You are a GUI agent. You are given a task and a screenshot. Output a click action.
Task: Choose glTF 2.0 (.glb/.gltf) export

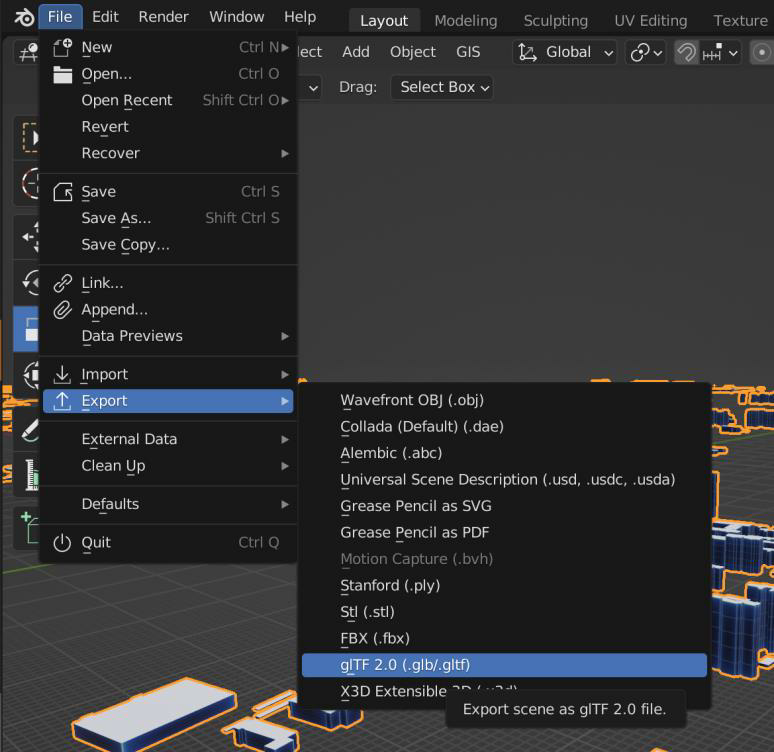(504, 665)
